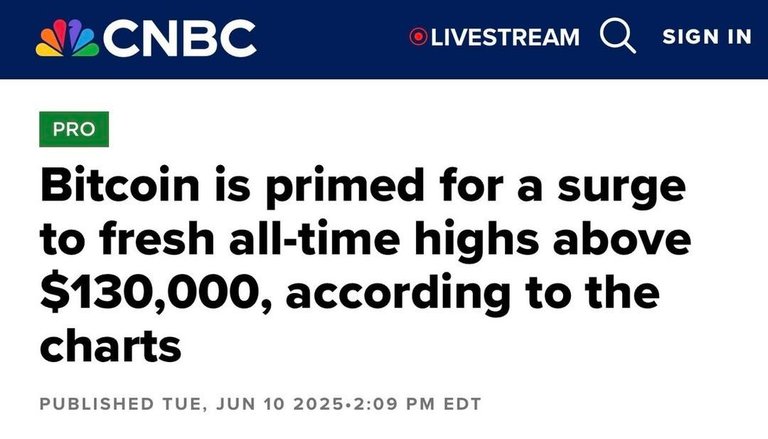Click the Bitcoin article headline

click(x=365, y=265)
